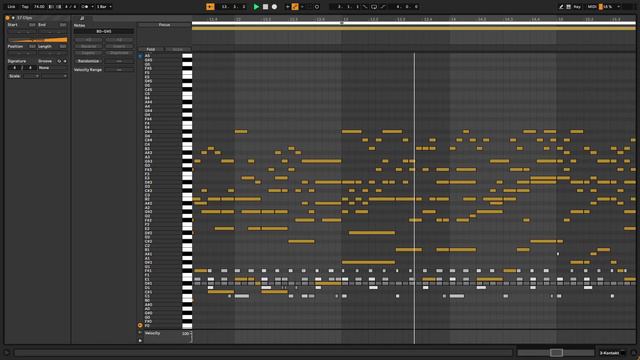Click the show lanes arrow below Velocity
The height and width of the screenshot is (360, 640).
point(140,340)
